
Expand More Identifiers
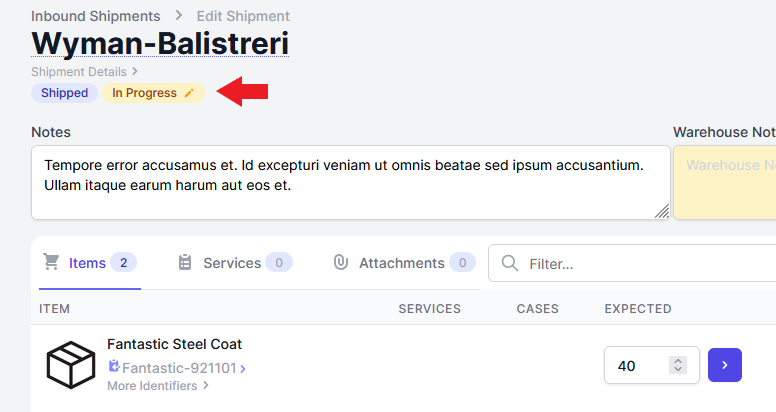pyautogui.click(x=158, y=386)
